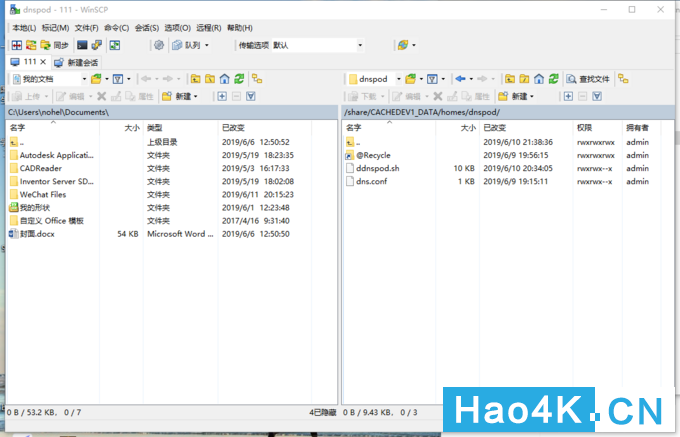
Task: Sort remote files by 权限 column header
Action: pyautogui.click(x=597, y=127)
